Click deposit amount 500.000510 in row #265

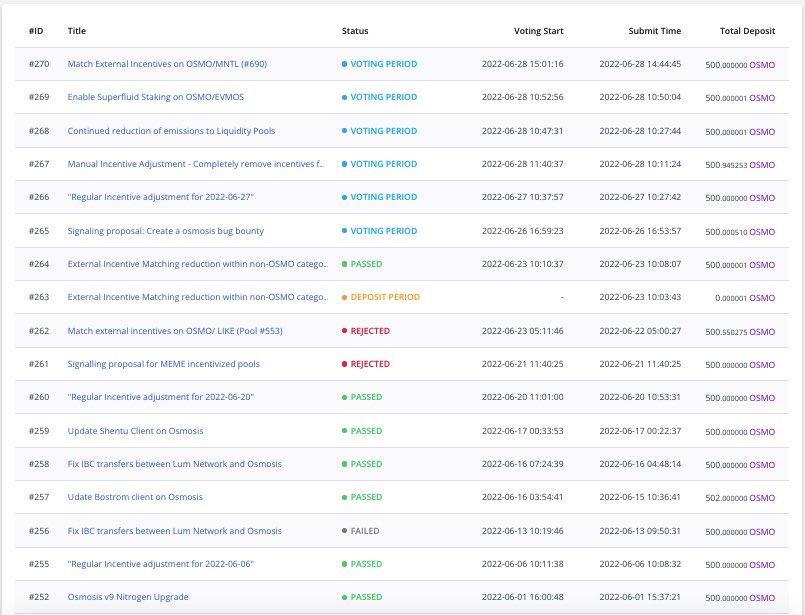click(x=726, y=232)
